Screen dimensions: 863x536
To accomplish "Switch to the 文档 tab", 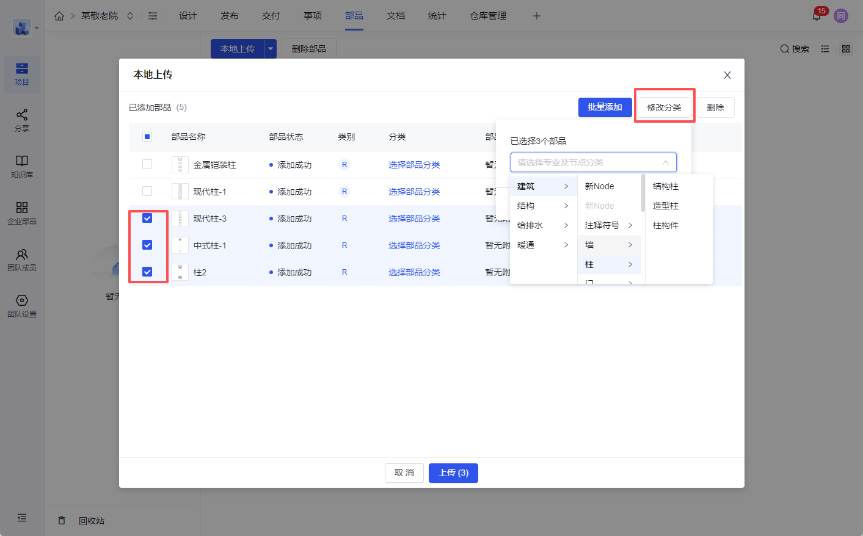I will coord(395,16).
